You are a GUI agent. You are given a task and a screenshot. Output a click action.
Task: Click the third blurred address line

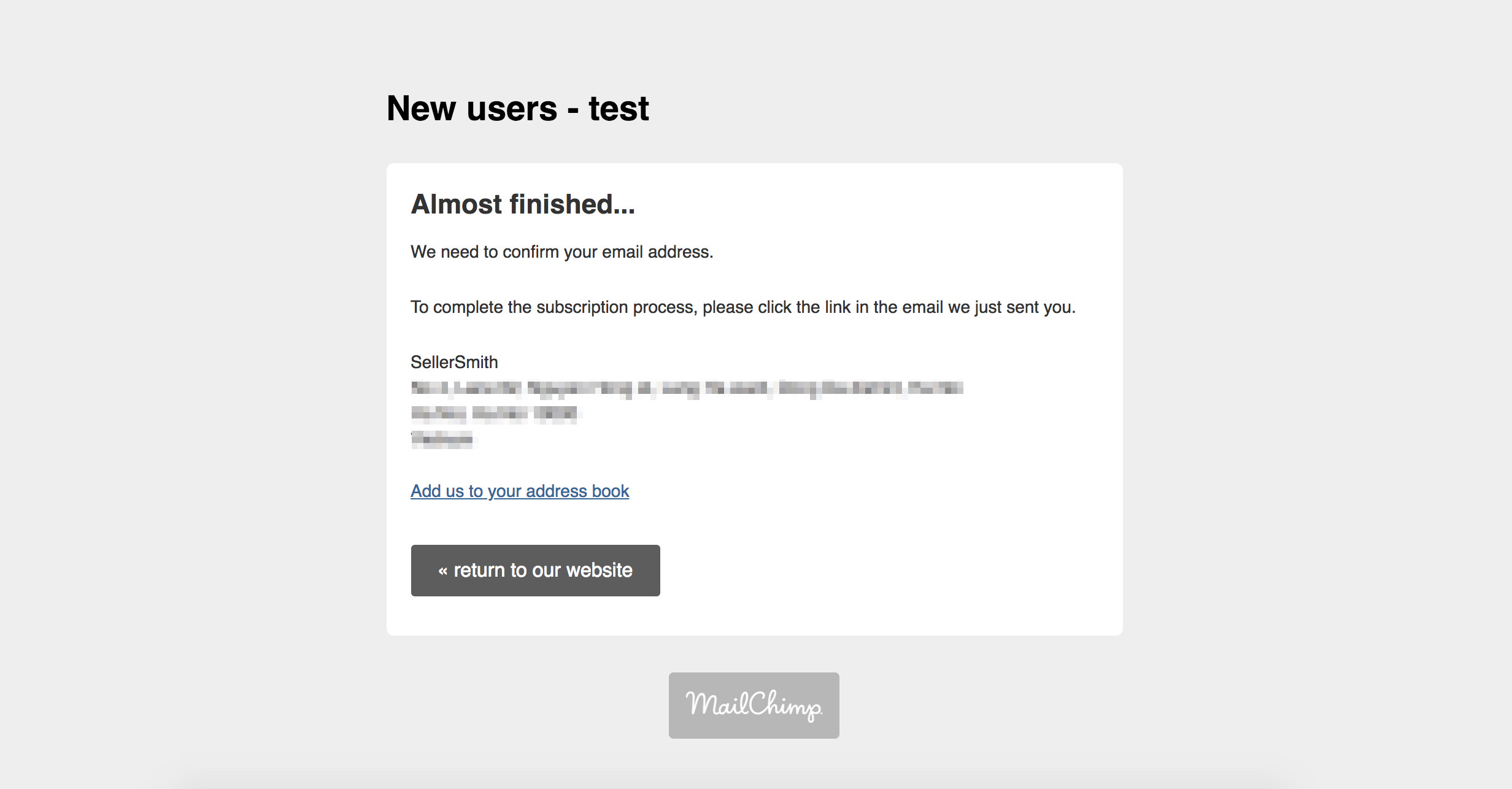tap(442, 439)
